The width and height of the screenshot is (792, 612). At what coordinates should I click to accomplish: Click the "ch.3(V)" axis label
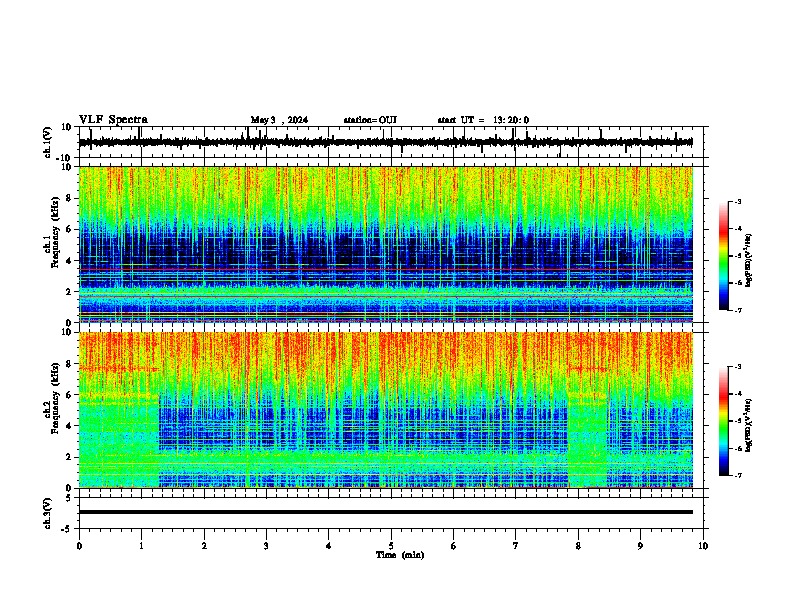point(48,513)
